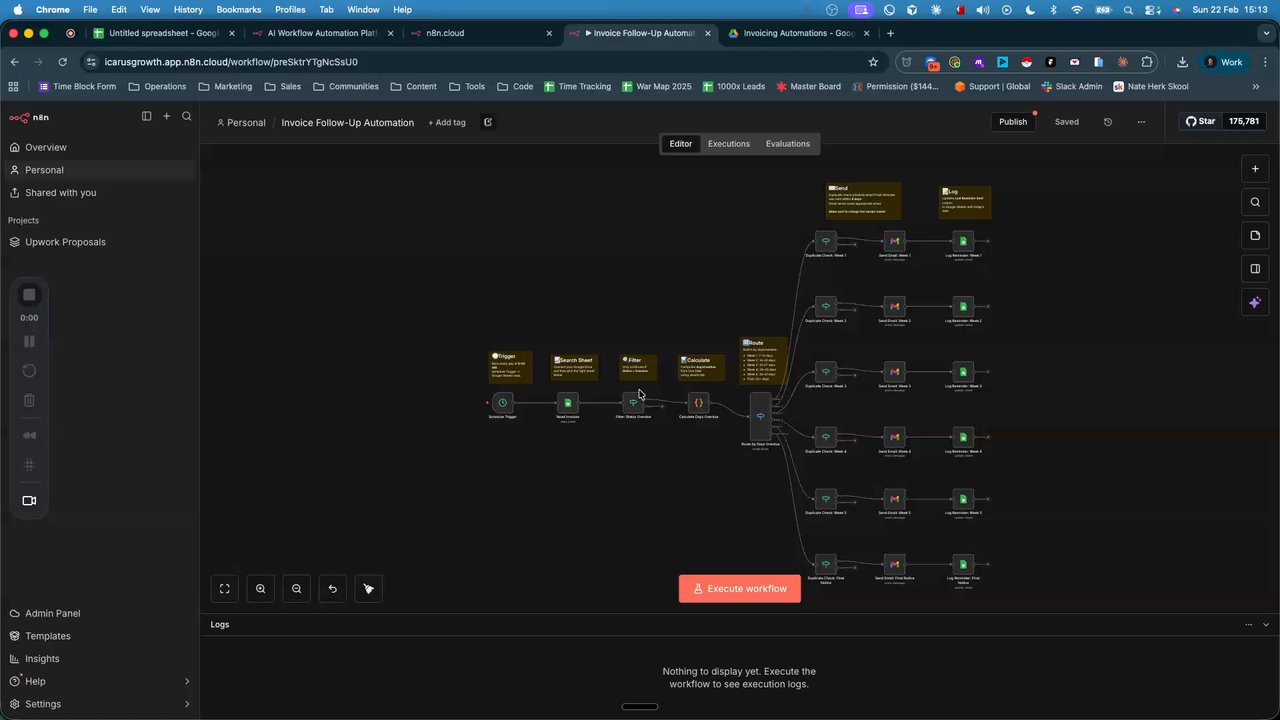Image resolution: width=1280 pixels, height=720 pixels.
Task: Click the zoom to fit canvas button
Action: coord(225,589)
